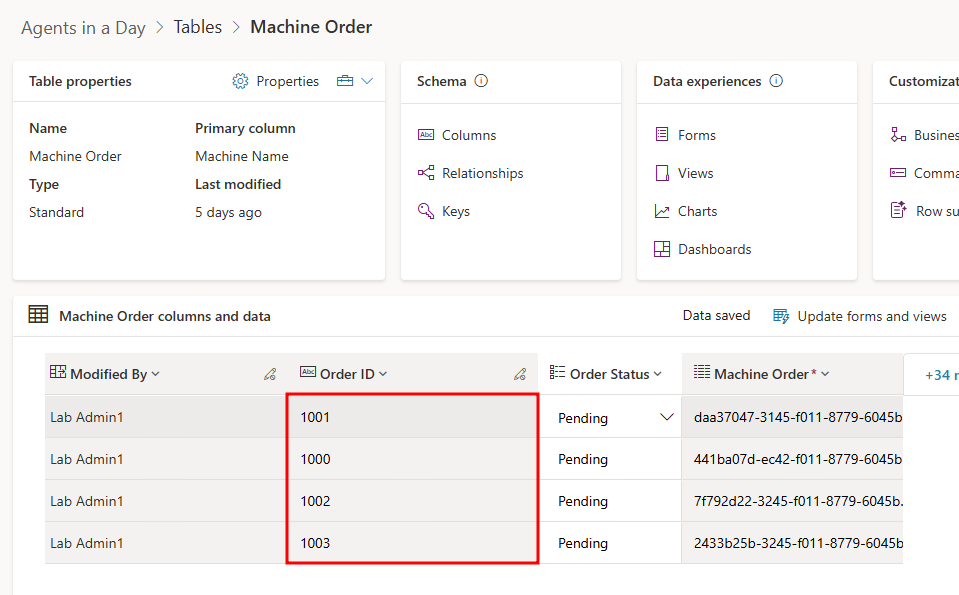Click the Dashboards icon
This screenshot has width=959, height=595.
click(x=662, y=249)
